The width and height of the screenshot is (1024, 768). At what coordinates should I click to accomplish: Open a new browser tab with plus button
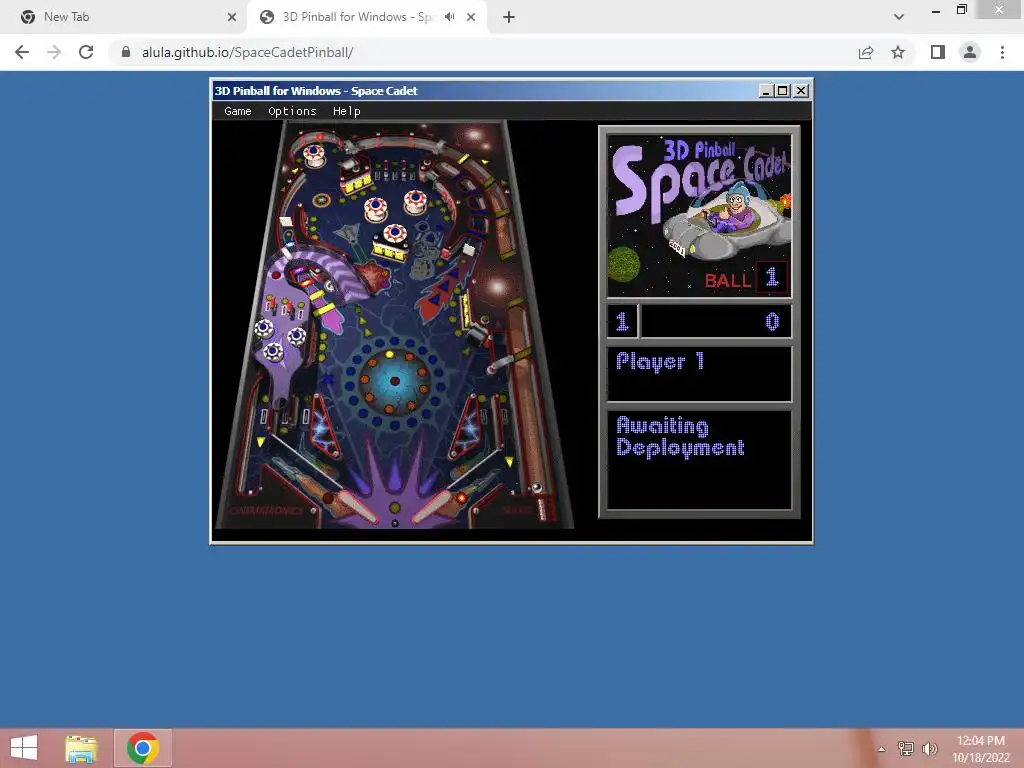(x=509, y=17)
